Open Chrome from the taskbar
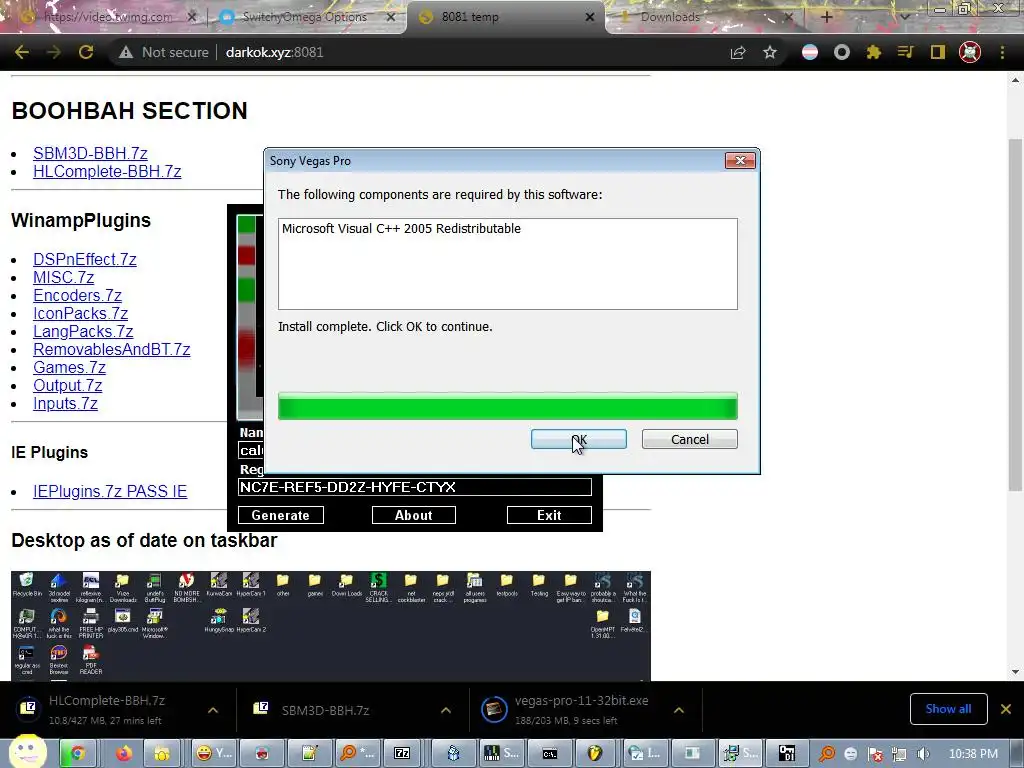Screen dimensions: 1024x768 [x=78, y=754]
